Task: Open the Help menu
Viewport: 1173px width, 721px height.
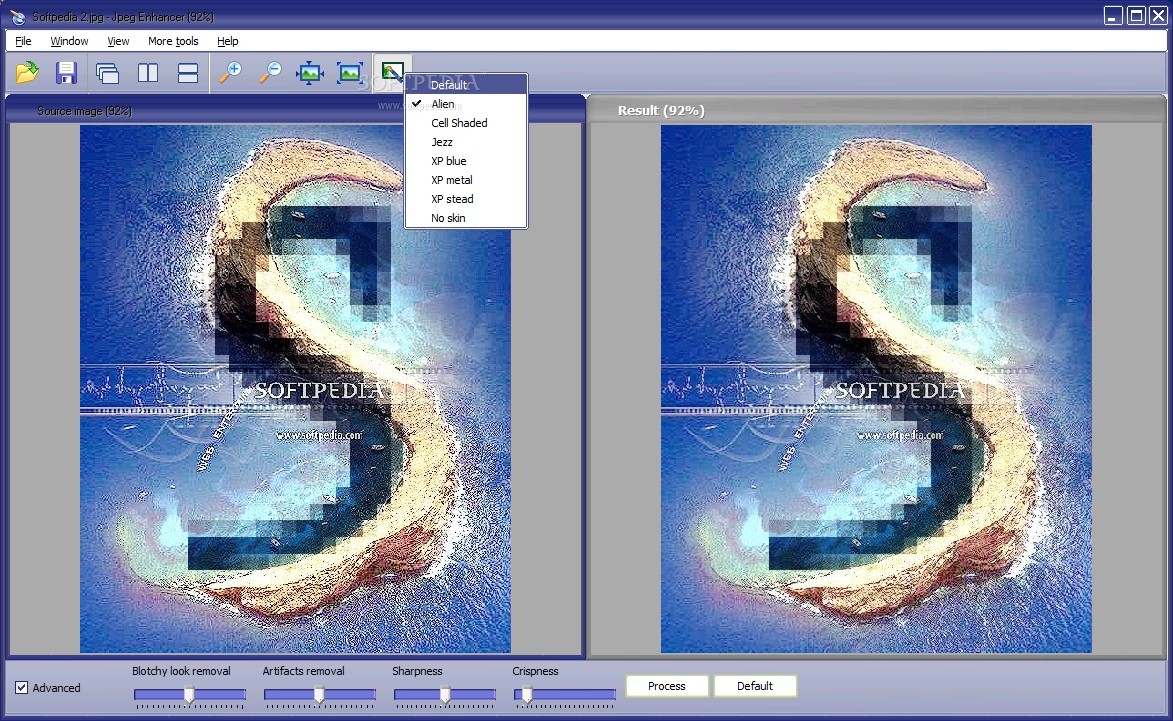Action: (x=227, y=41)
